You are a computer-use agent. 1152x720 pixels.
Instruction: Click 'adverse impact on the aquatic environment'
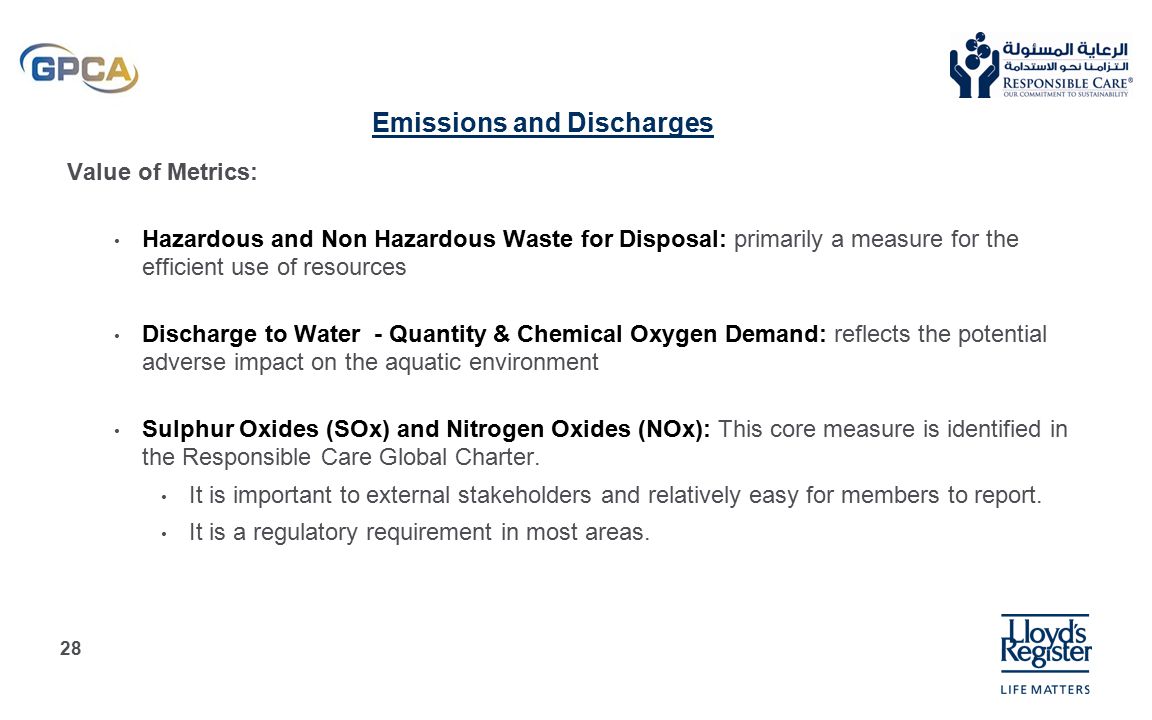tap(370, 362)
